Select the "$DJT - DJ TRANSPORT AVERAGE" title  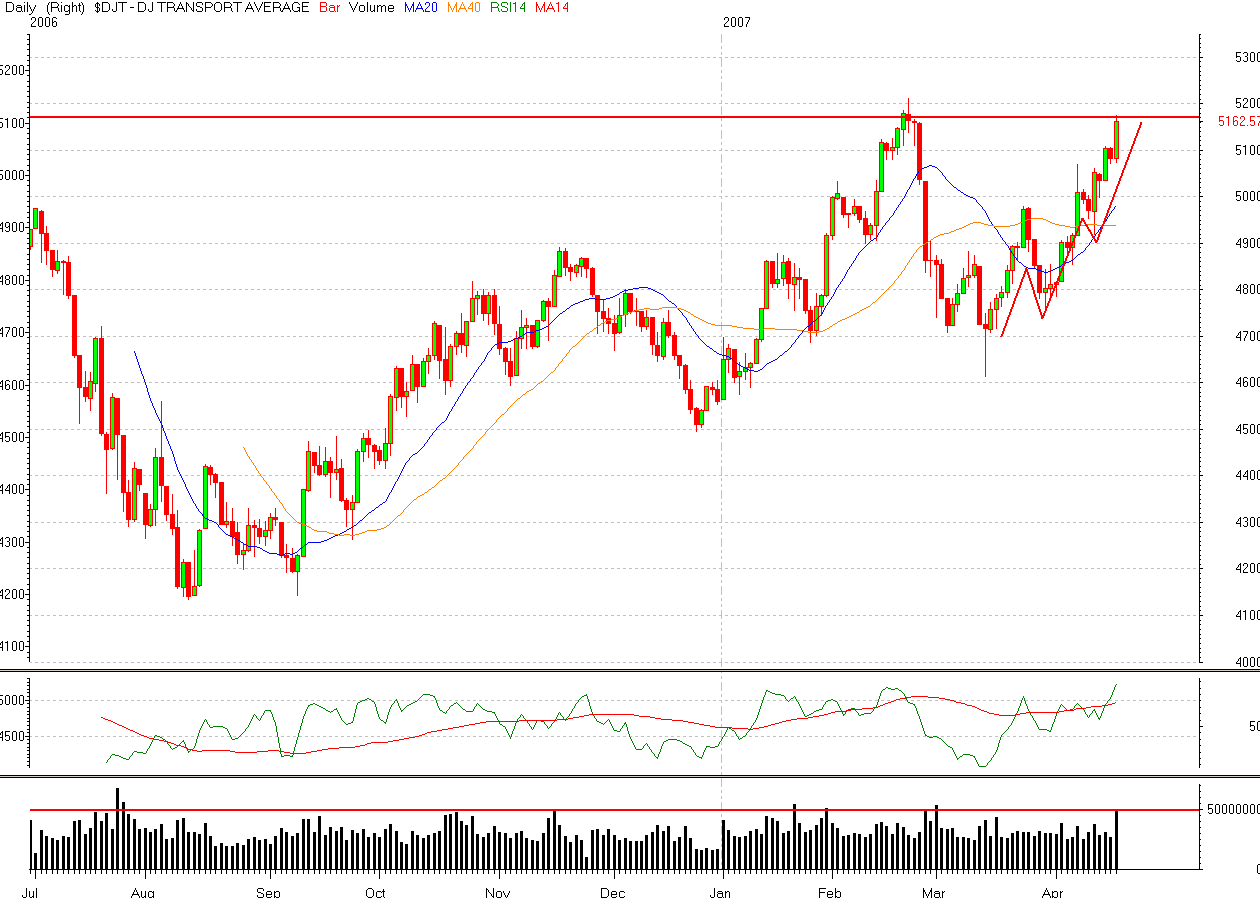[201, 8]
